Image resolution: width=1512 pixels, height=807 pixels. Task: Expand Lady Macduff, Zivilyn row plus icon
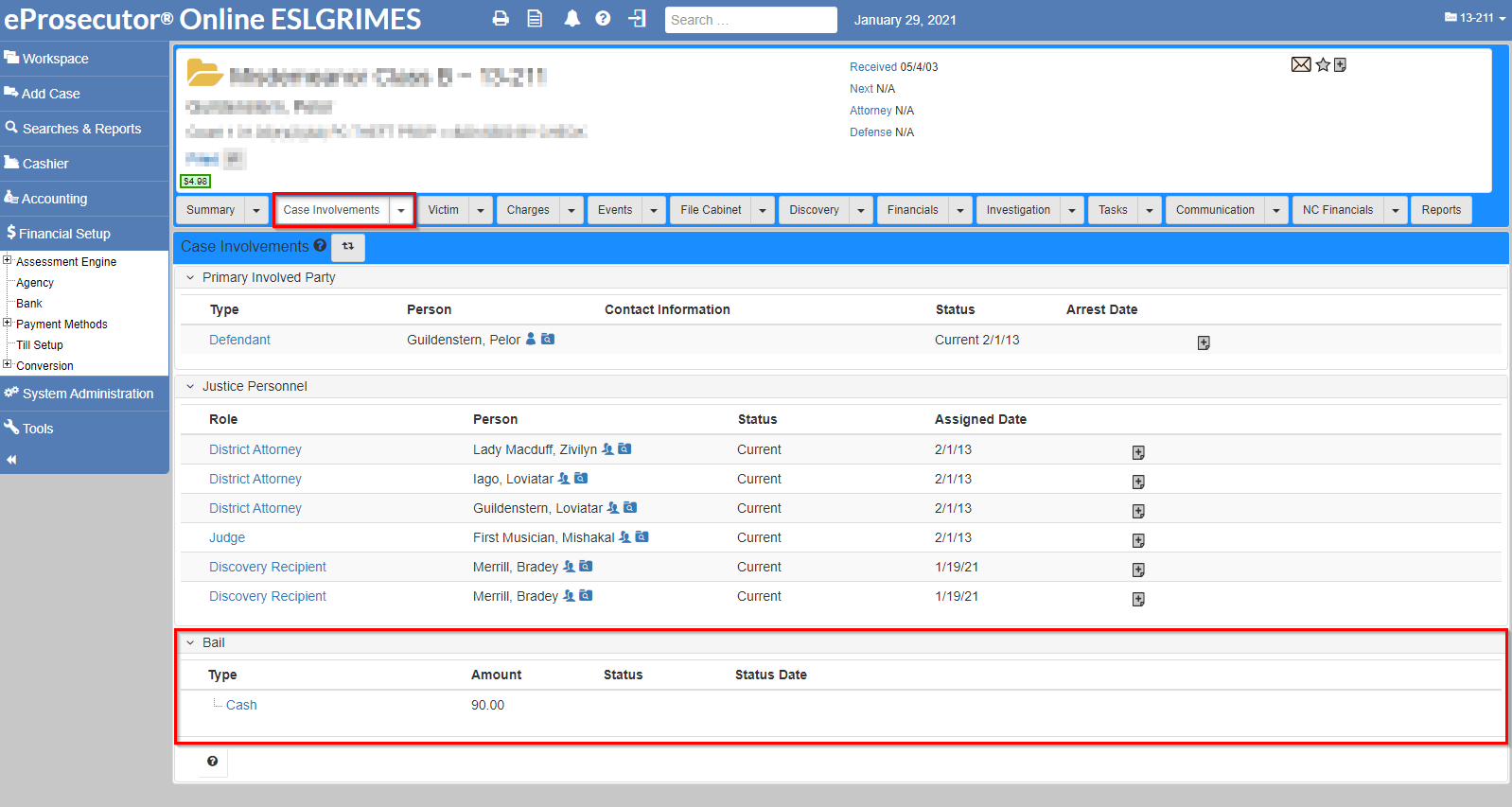point(1138,452)
